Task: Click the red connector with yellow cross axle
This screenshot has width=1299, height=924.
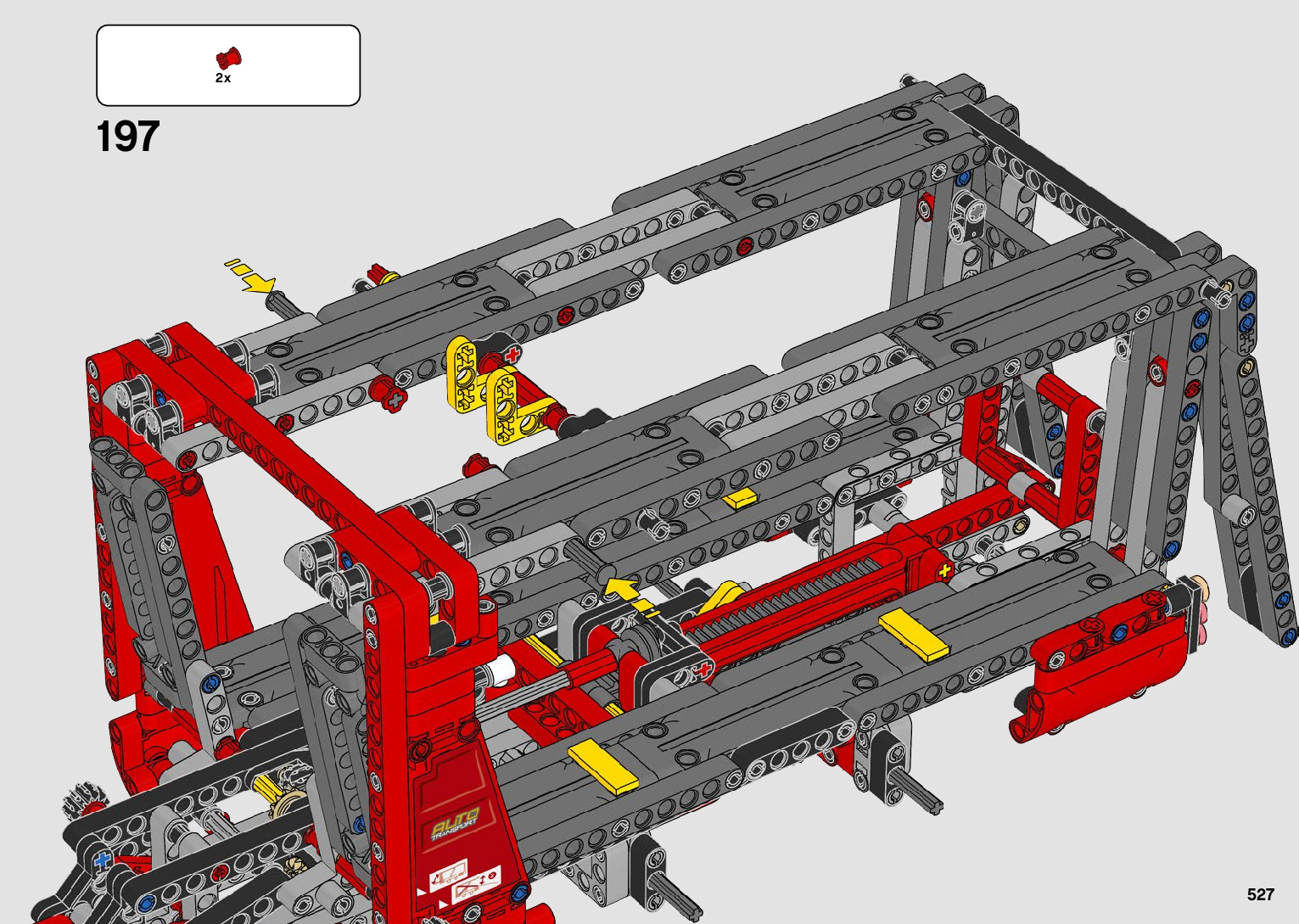Action: tap(943, 571)
